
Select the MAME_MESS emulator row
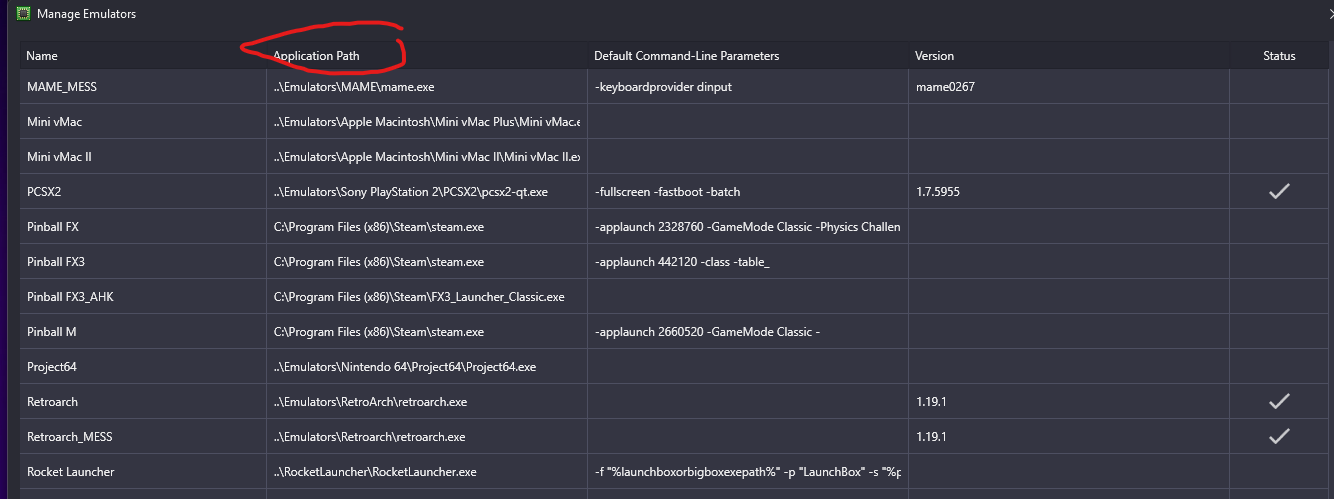coord(676,87)
